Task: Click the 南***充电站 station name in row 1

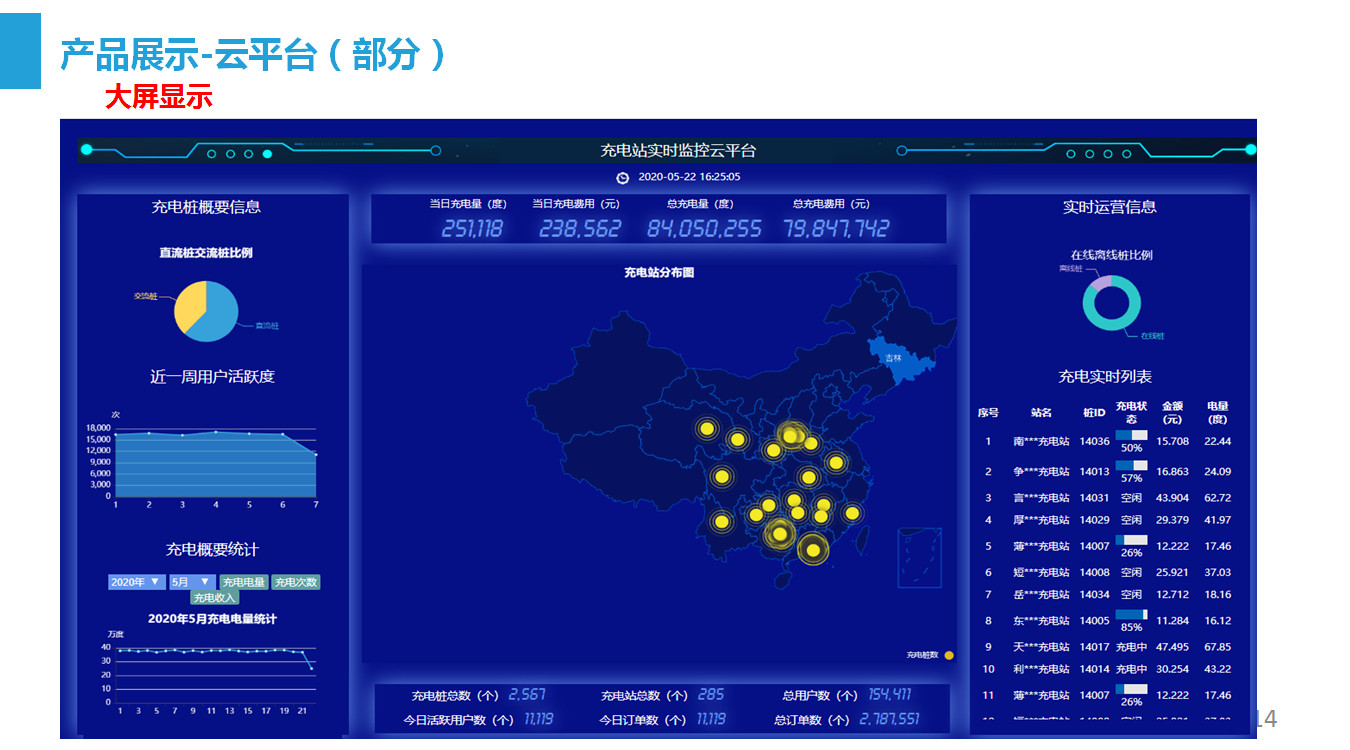Action: [1040, 441]
